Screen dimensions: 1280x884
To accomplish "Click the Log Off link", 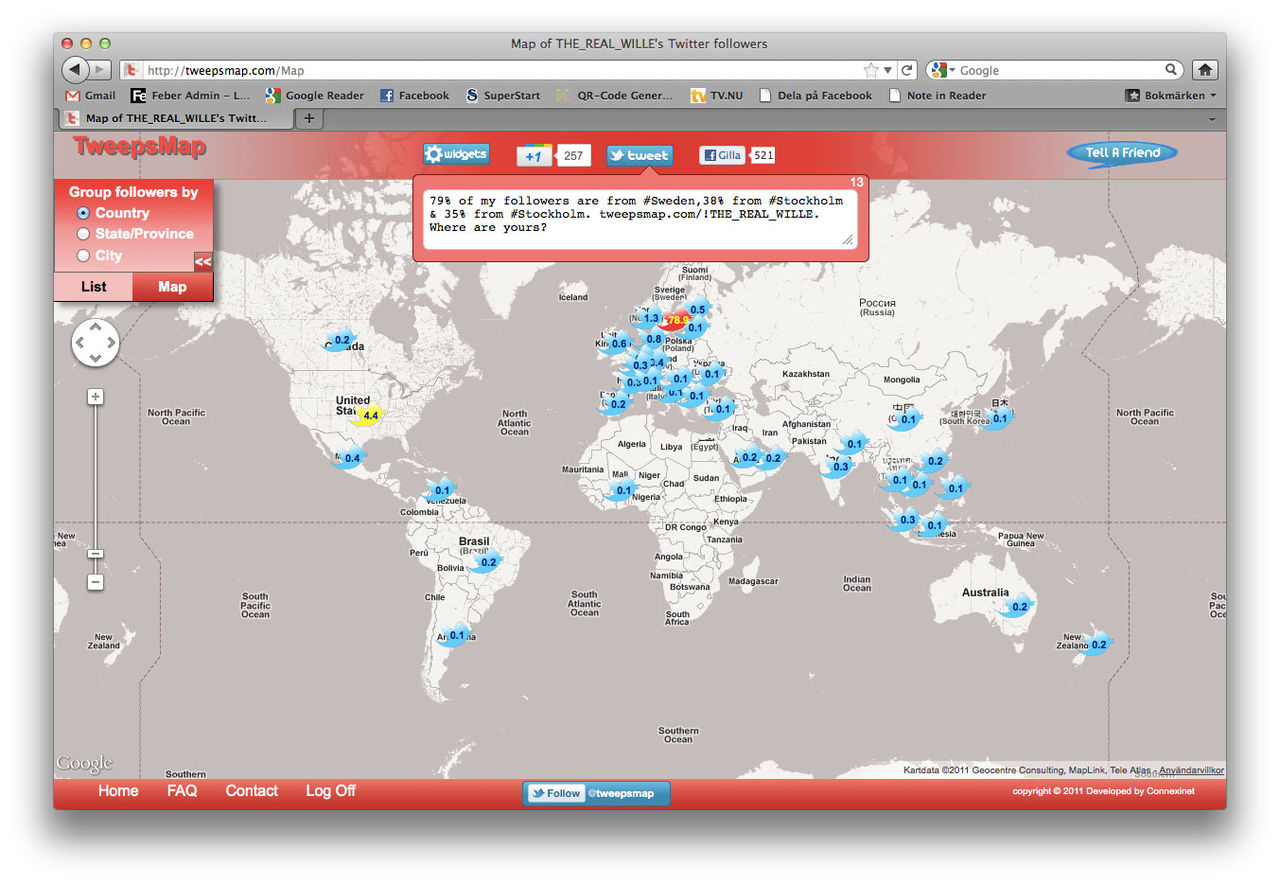I will [330, 790].
